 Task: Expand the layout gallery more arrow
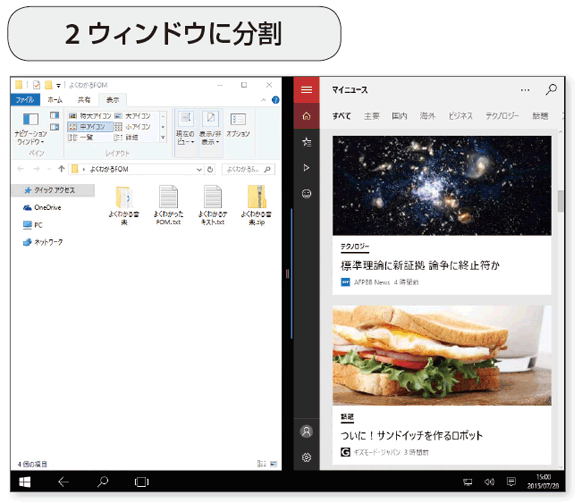[163, 138]
